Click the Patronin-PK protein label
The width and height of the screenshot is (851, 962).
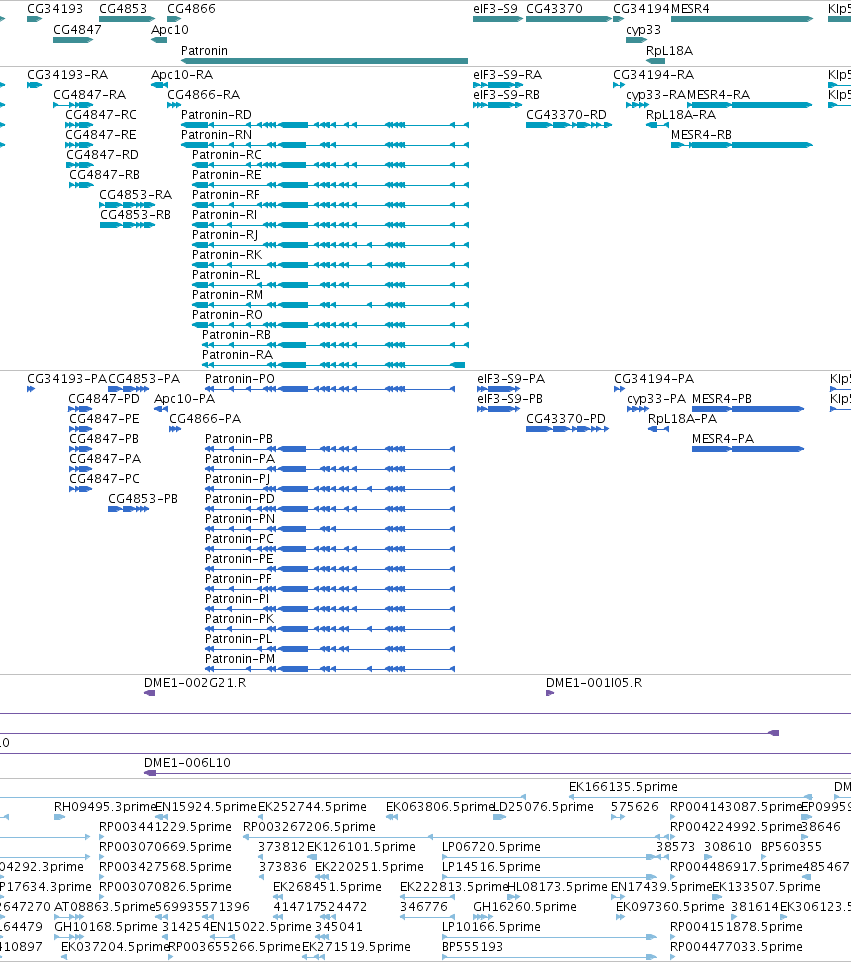pos(240,619)
